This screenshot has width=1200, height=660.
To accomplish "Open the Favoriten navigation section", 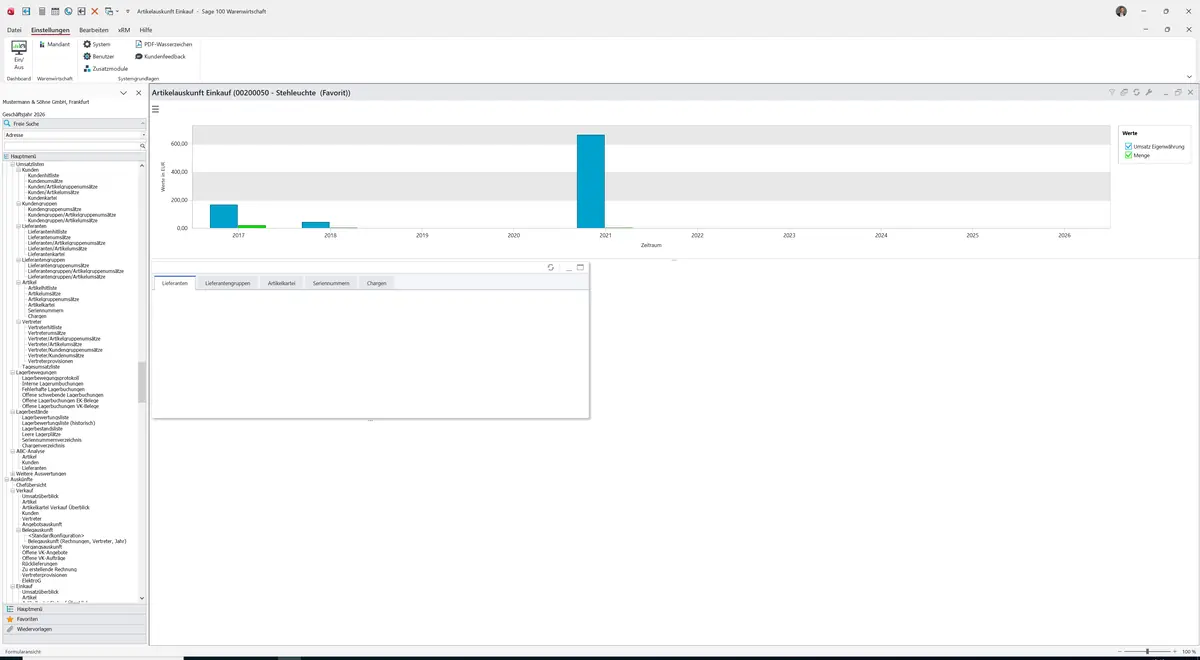I will point(74,619).
